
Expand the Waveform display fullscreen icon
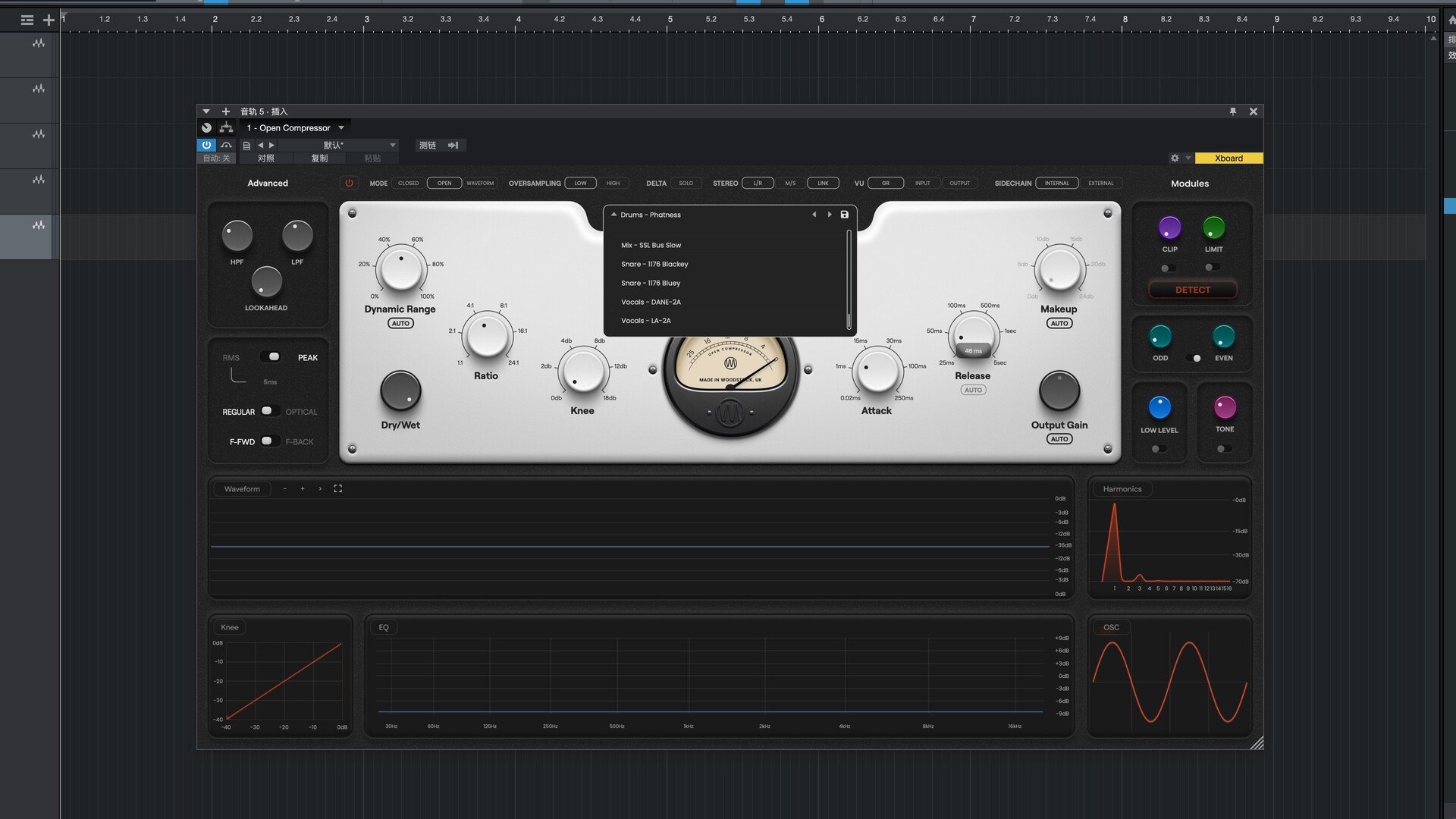click(338, 489)
